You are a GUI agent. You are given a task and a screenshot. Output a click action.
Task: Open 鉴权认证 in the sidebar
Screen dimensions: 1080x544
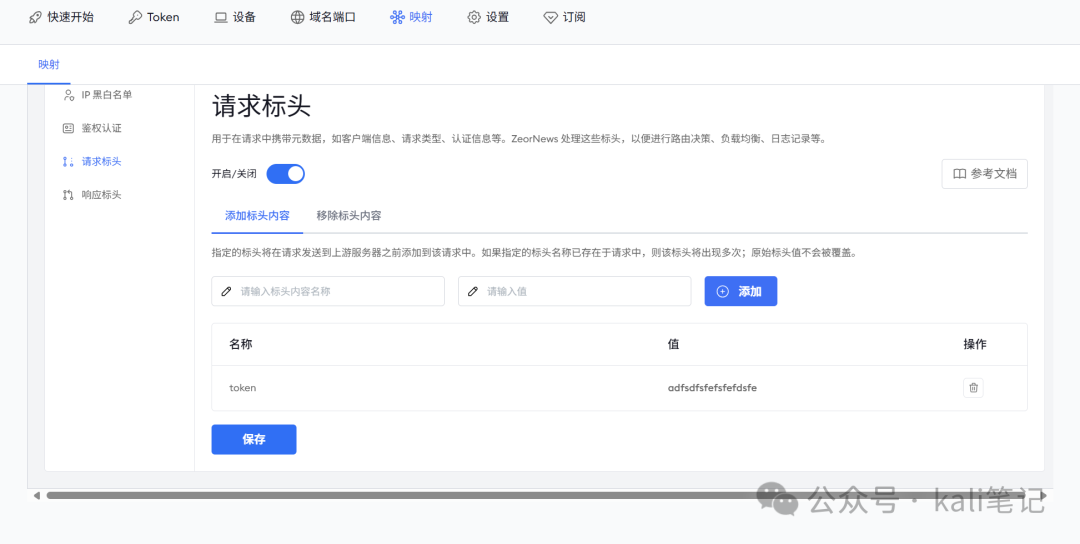tap(101, 128)
